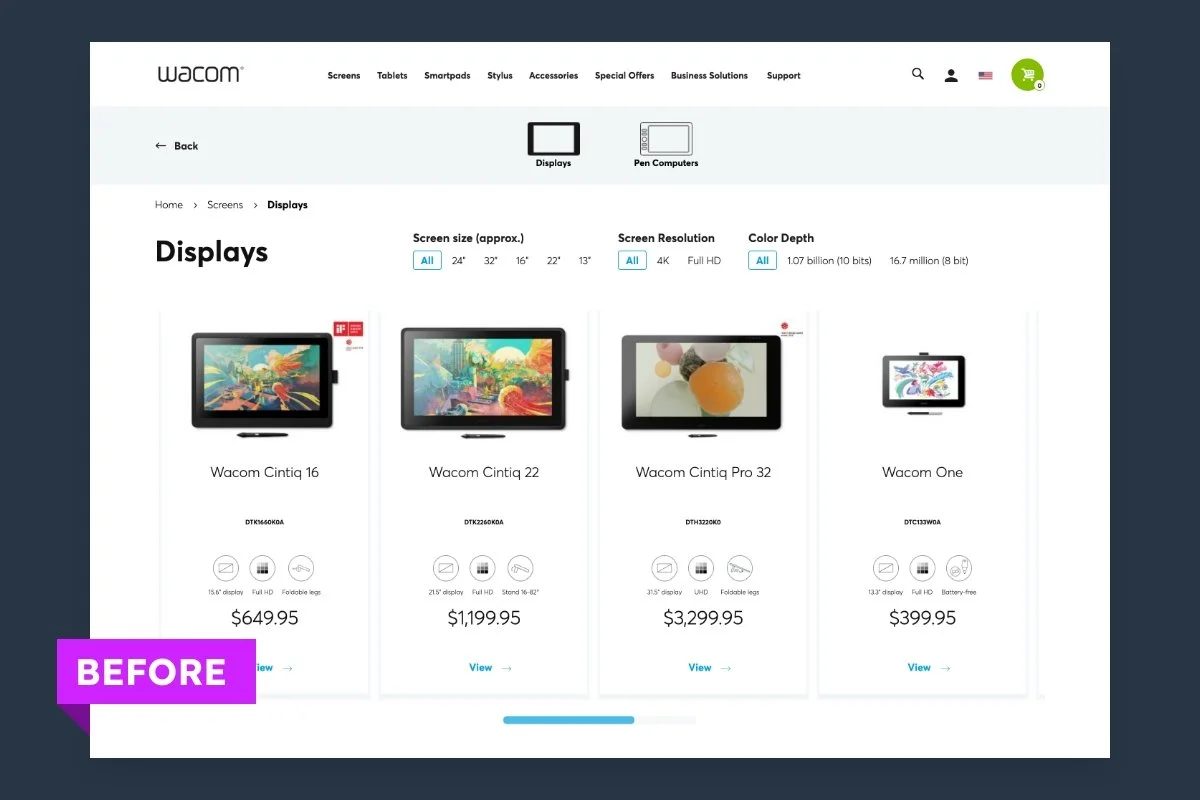Filter screen size by 32"

click(490, 260)
